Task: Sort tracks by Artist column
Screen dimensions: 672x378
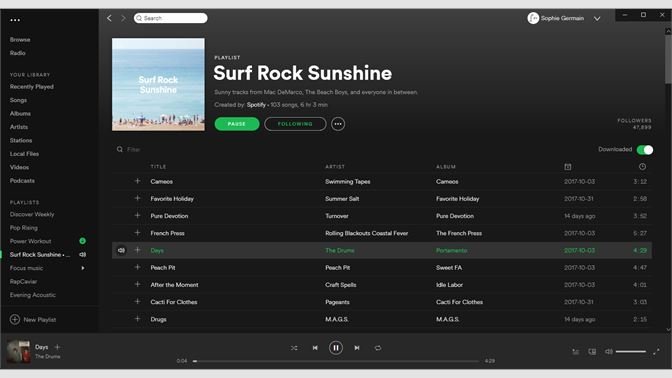Action: [335, 167]
